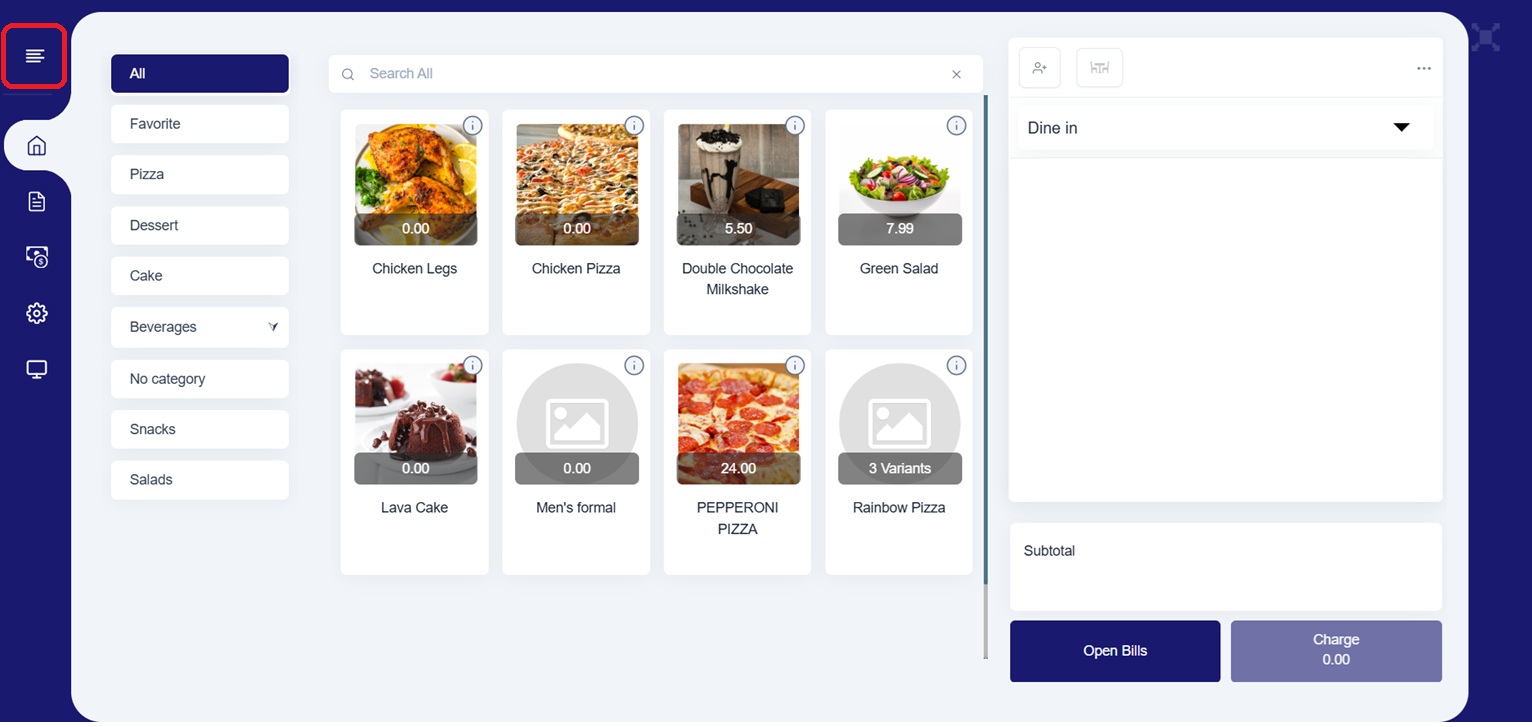Click the Search All input field
Screen dimensions: 1532x727
point(650,74)
